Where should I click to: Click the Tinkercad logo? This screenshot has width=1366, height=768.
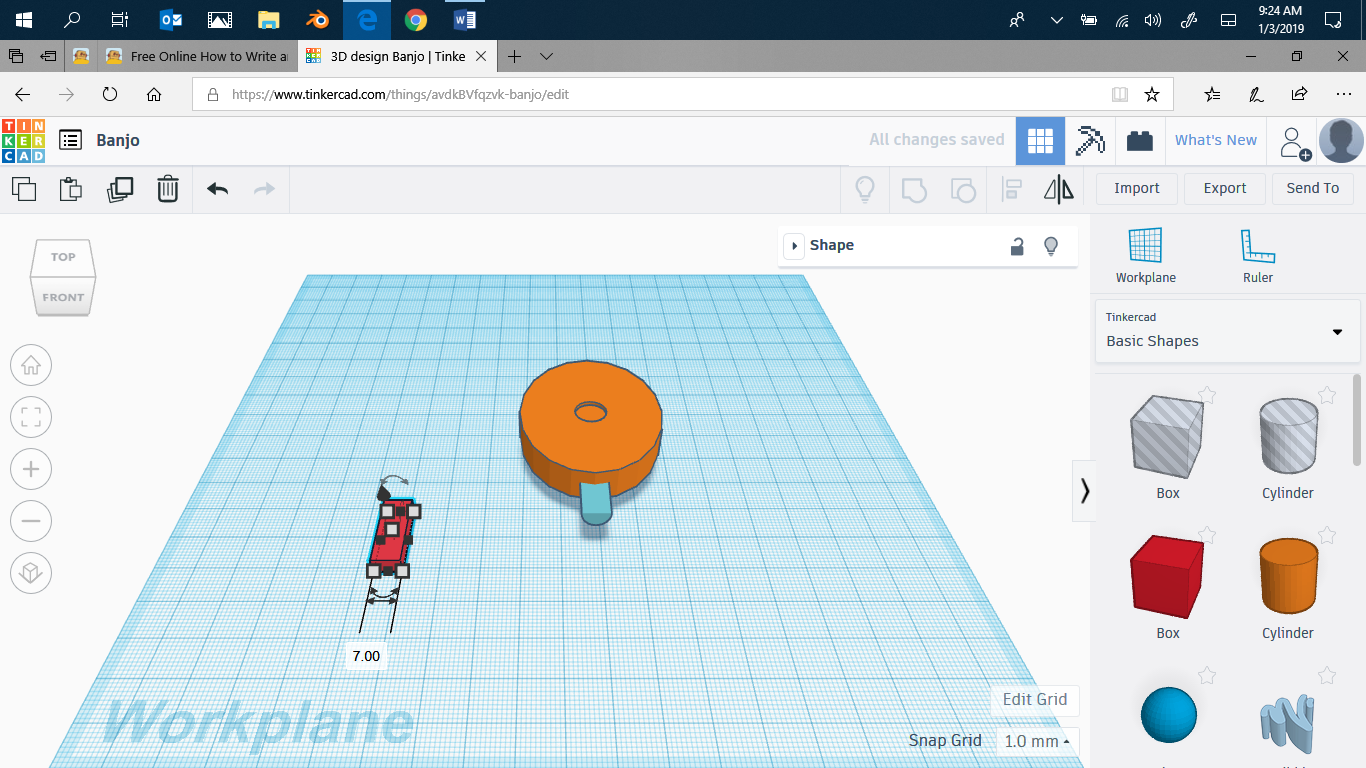click(x=23, y=140)
